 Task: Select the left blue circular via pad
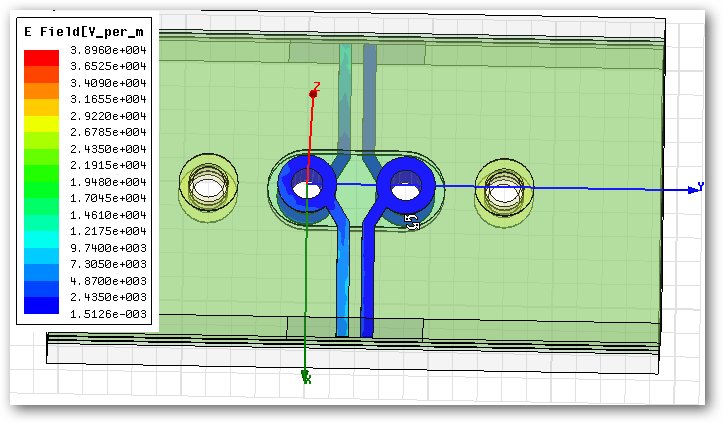tap(307, 184)
